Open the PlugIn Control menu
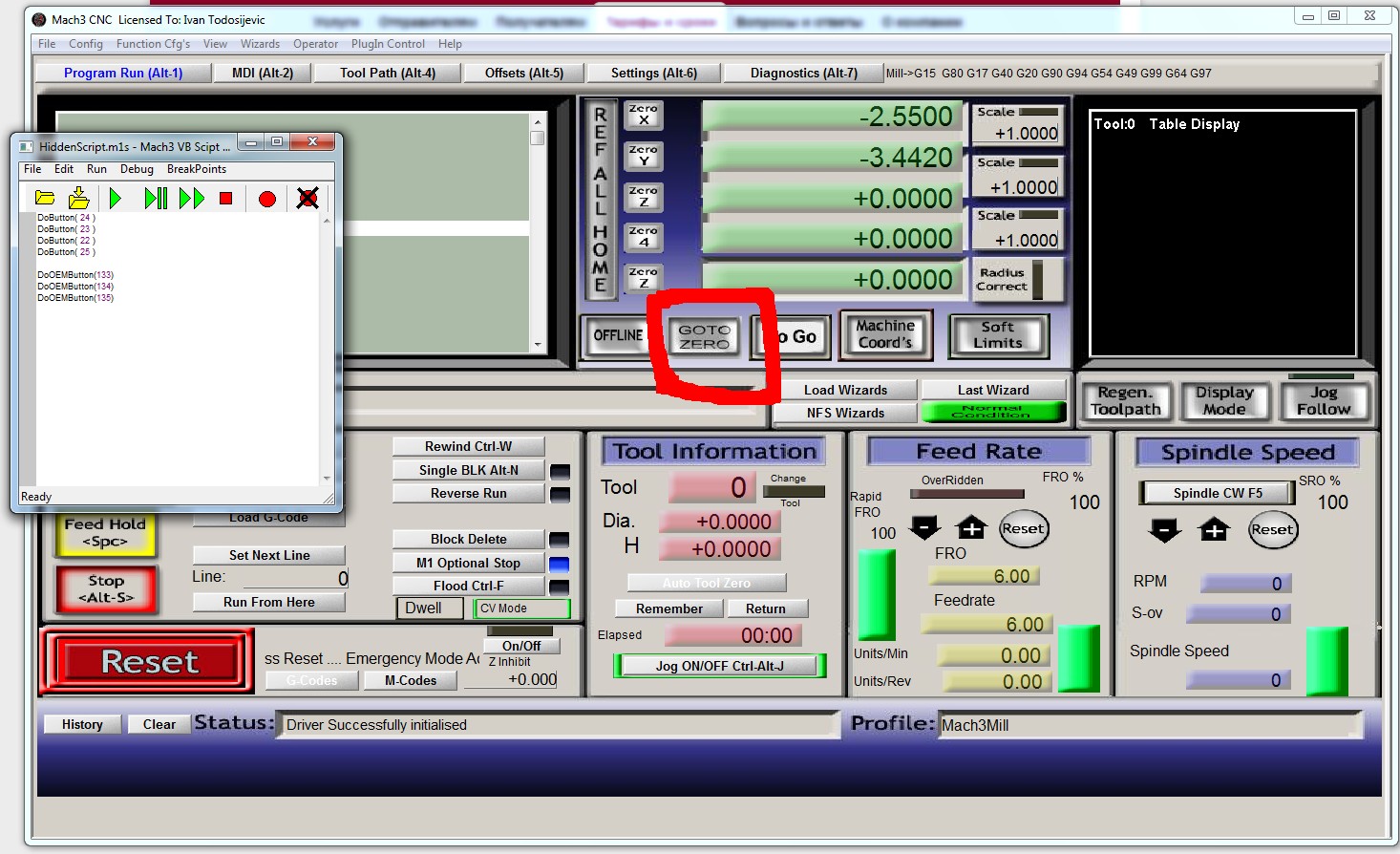The image size is (1400, 854). pos(388,44)
